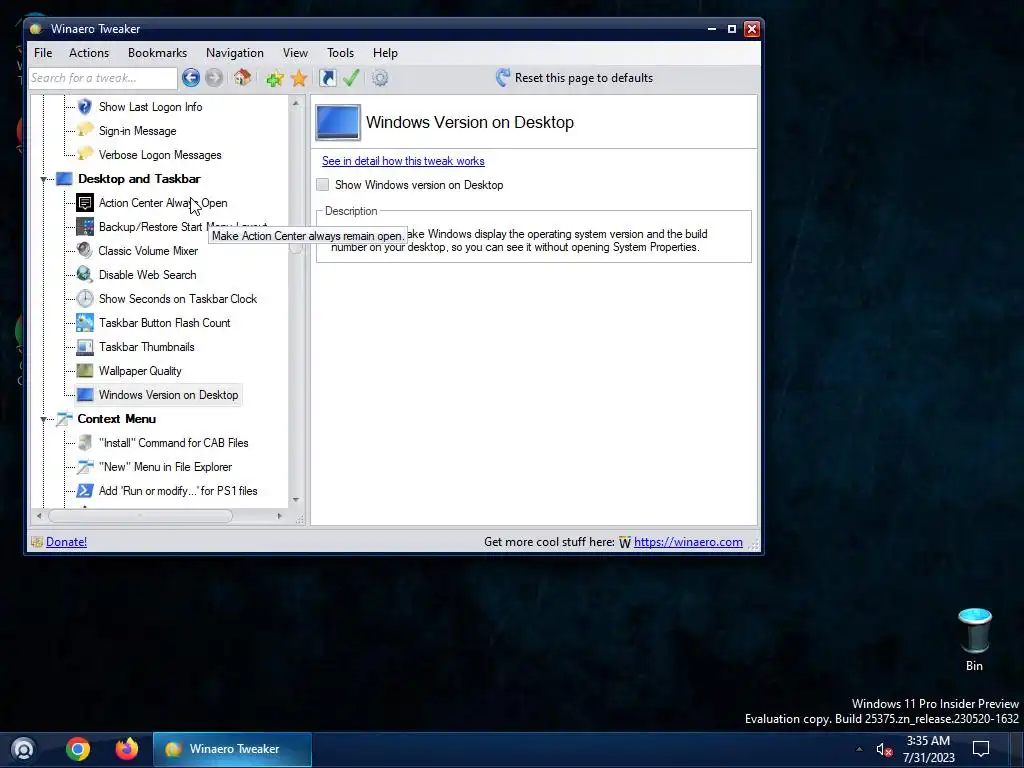
Task: Click the Taskbar Button Flash Count icon
Action: pyautogui.click(x=85, y=323)
